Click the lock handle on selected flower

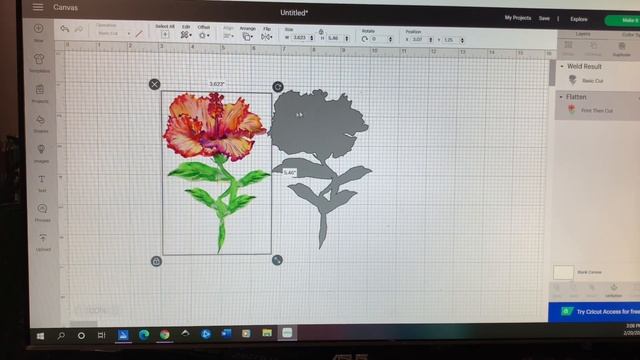[156, 261]
